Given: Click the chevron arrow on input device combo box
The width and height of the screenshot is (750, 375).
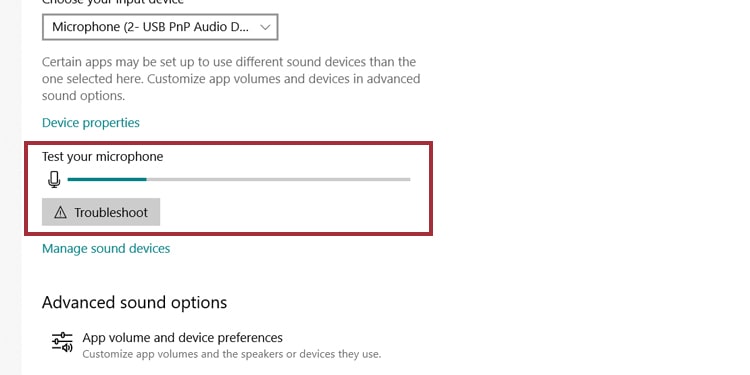Looking at the screenshot, I should click(265, 27).
